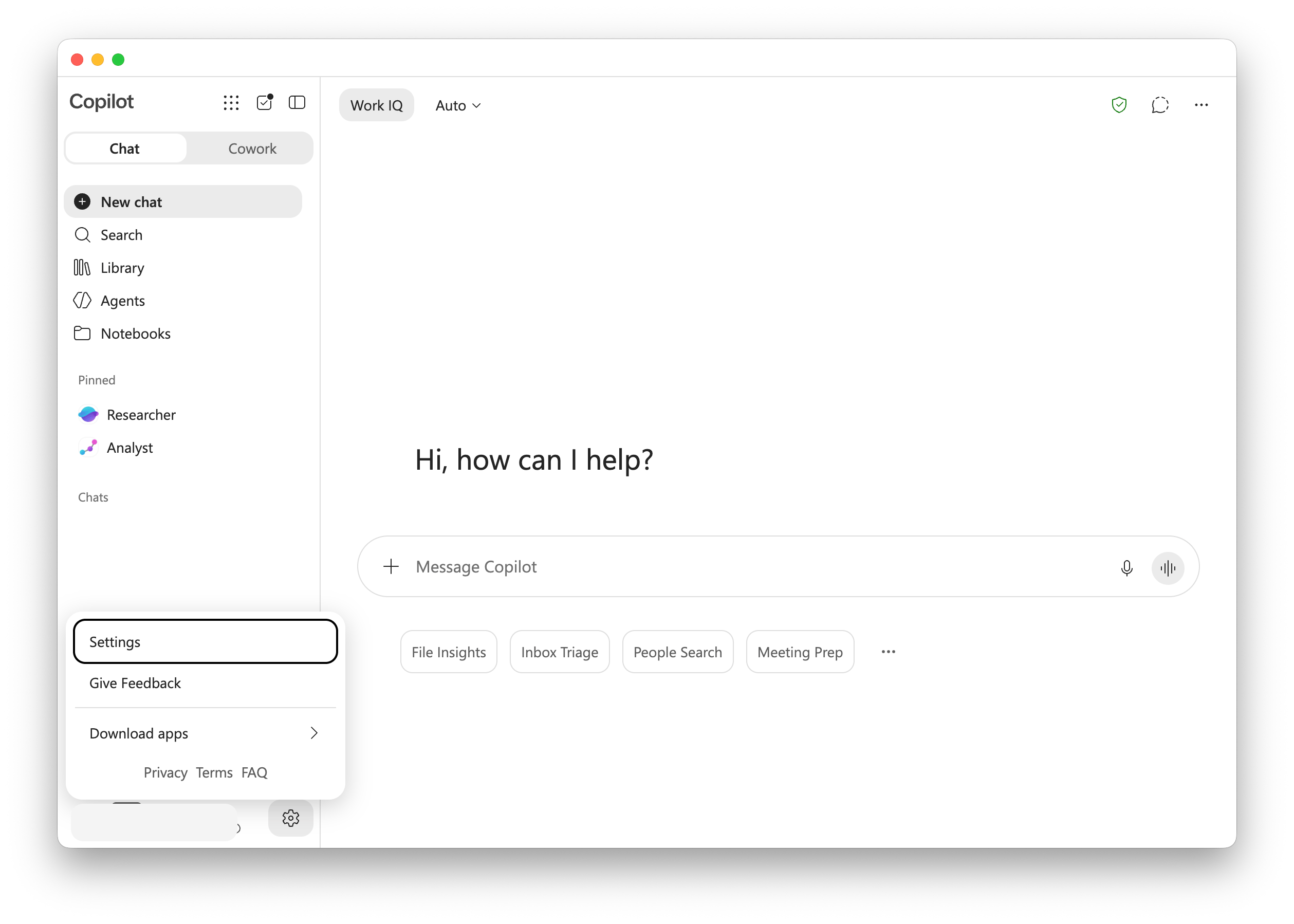Click the account profile area at sidebar bottom
This screenshot has width=1294, height=924.
coord(154,822)
